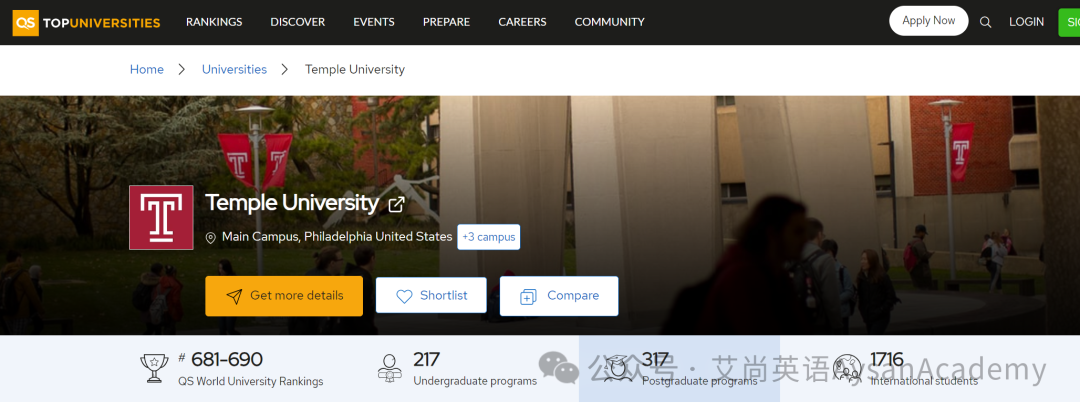This screenshot has width=1080, height=412.
Task: Click the 217 undergraduate programs value
Action: [x=426, y=360]
